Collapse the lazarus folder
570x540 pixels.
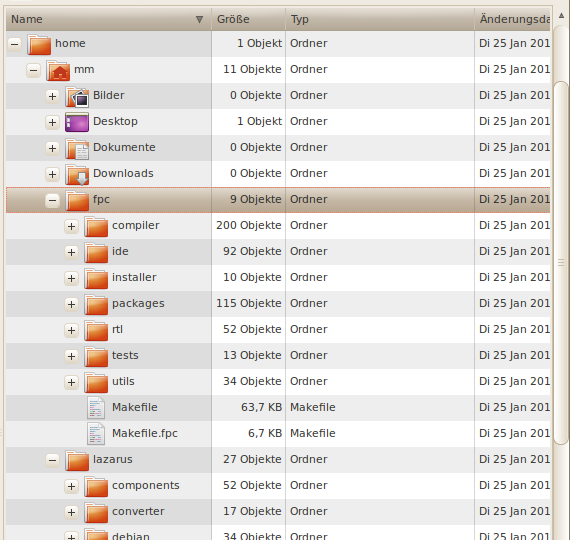click(x=52, y=460)
